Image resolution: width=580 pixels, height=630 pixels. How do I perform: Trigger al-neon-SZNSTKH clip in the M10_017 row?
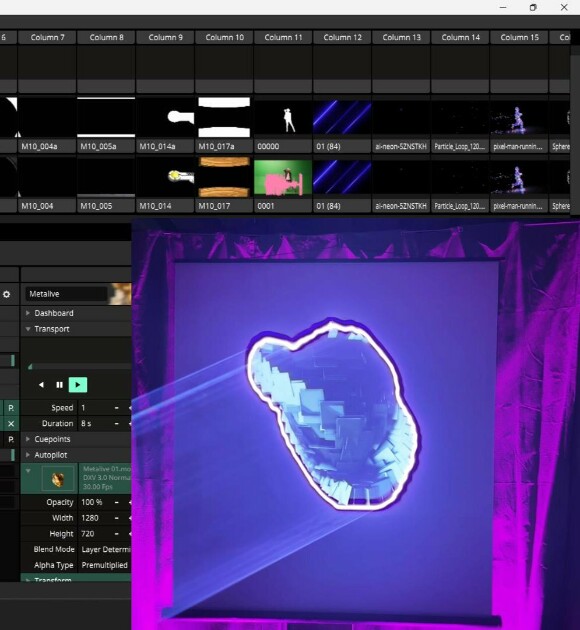[x=401, y=177]
